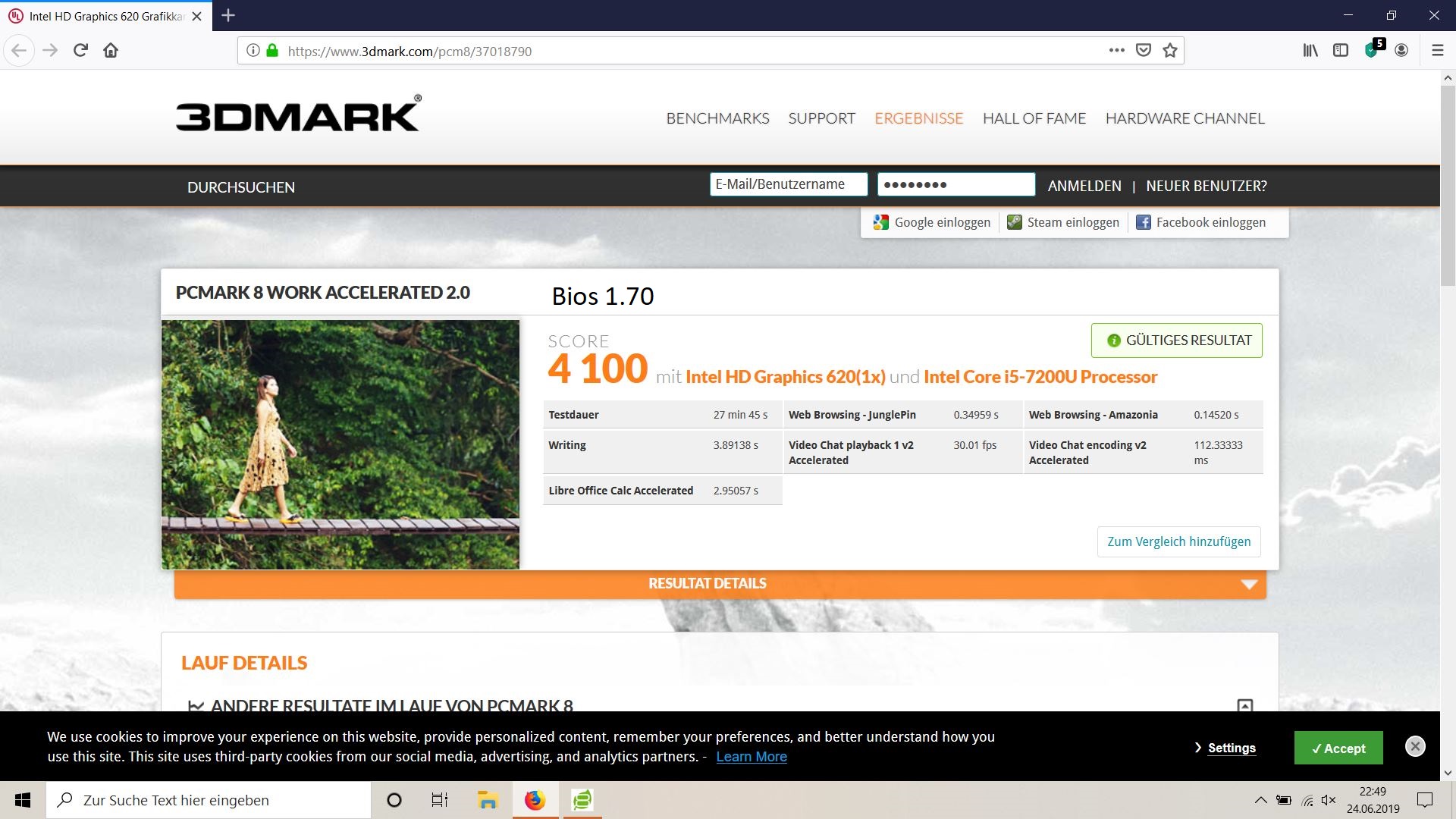Viewport: 1456px width, 819px height.
Task: Go to the HALL OF FAME tab
Action: (1034, 118)
